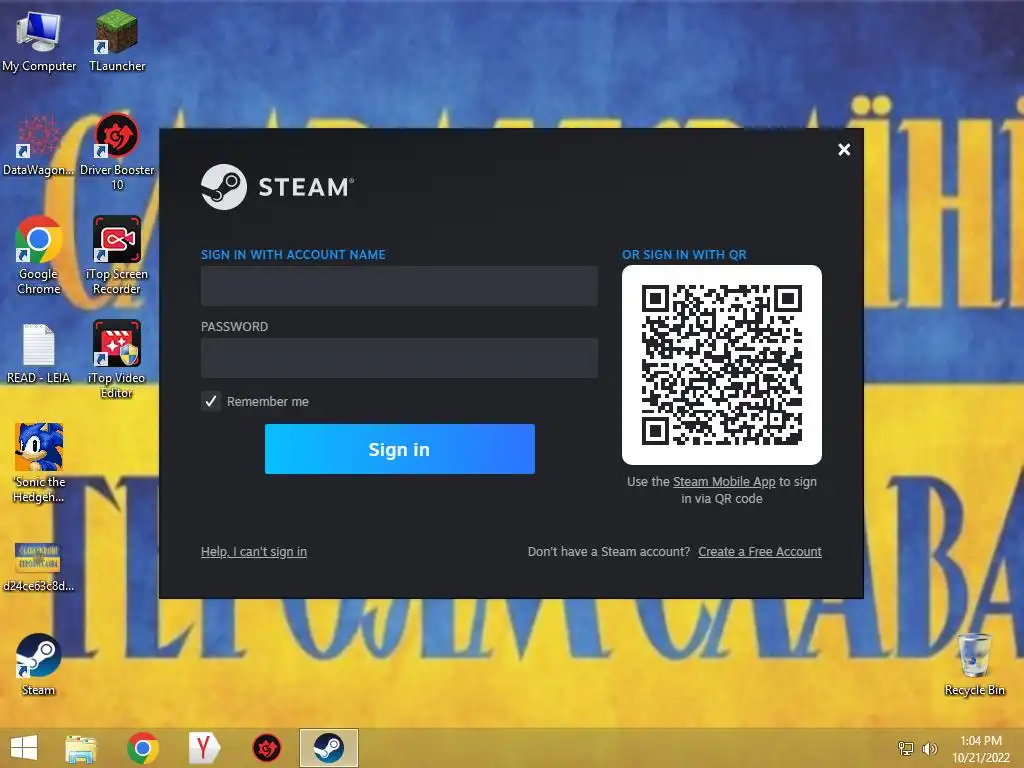This screenshot has width=1024, height=768.
Task: Open the Create a Free Account link
Action: [x=760, y=551]
